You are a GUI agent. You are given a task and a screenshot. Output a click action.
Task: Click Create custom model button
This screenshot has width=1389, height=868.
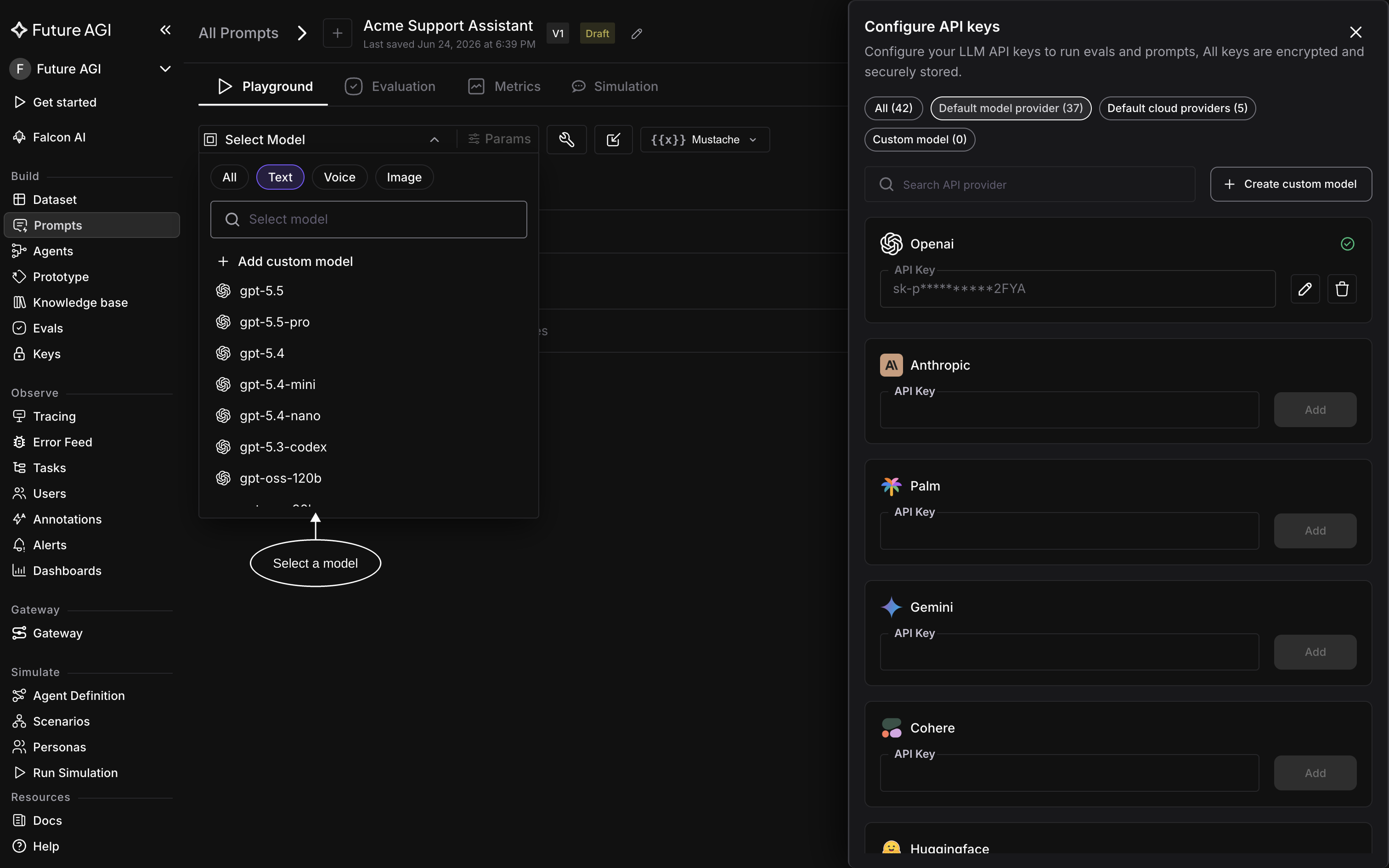(x=1291, y=184)
